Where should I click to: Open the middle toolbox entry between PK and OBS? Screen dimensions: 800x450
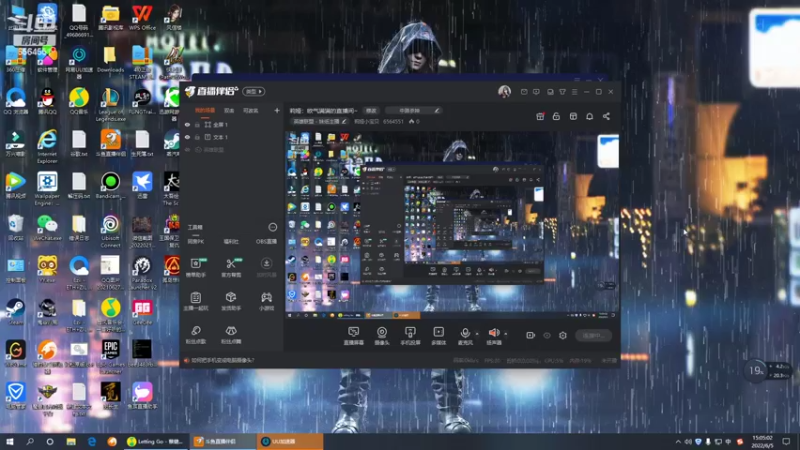(231, 241)
